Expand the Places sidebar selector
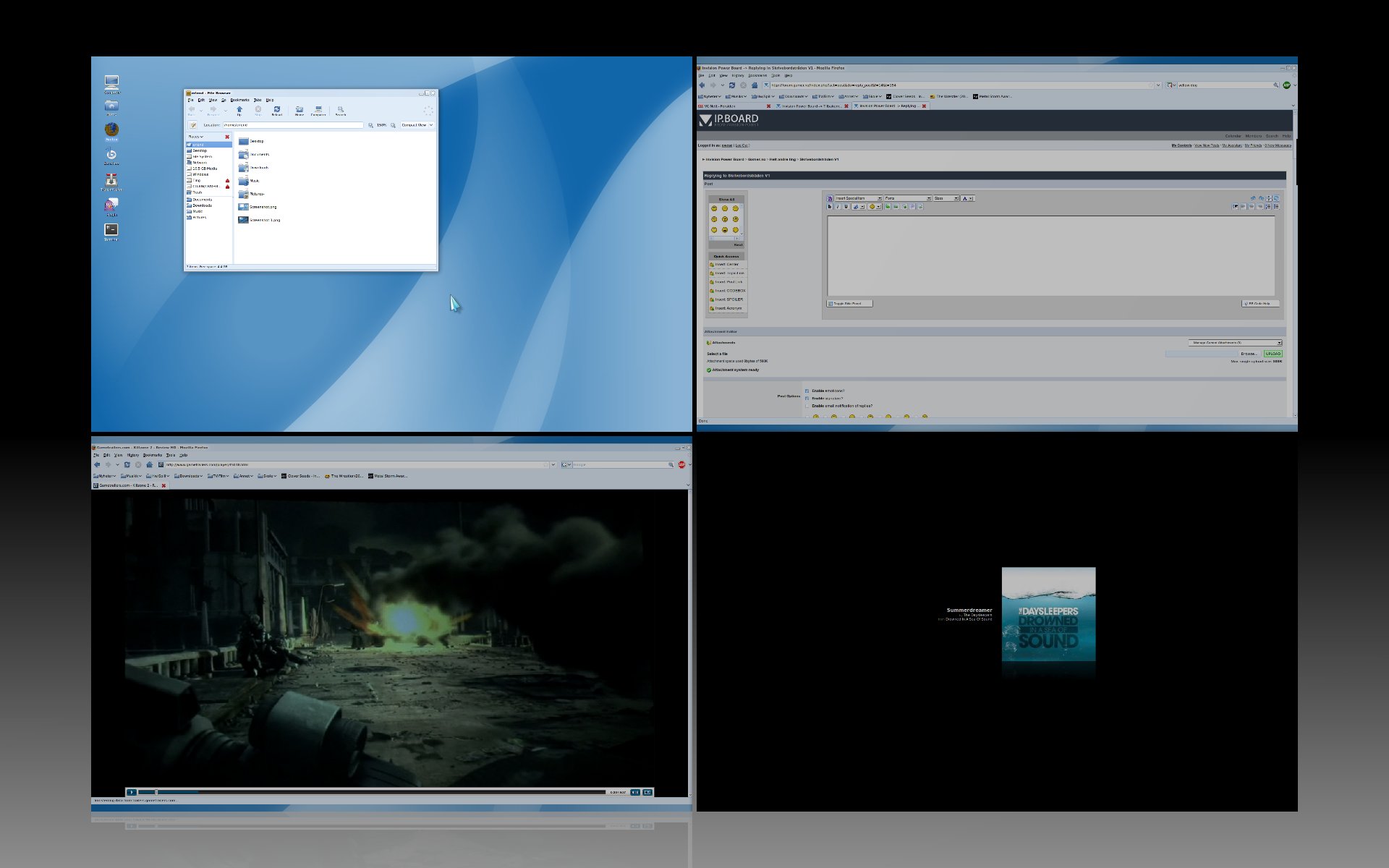This screenshot has width=1389, height=868. point(196,137)
